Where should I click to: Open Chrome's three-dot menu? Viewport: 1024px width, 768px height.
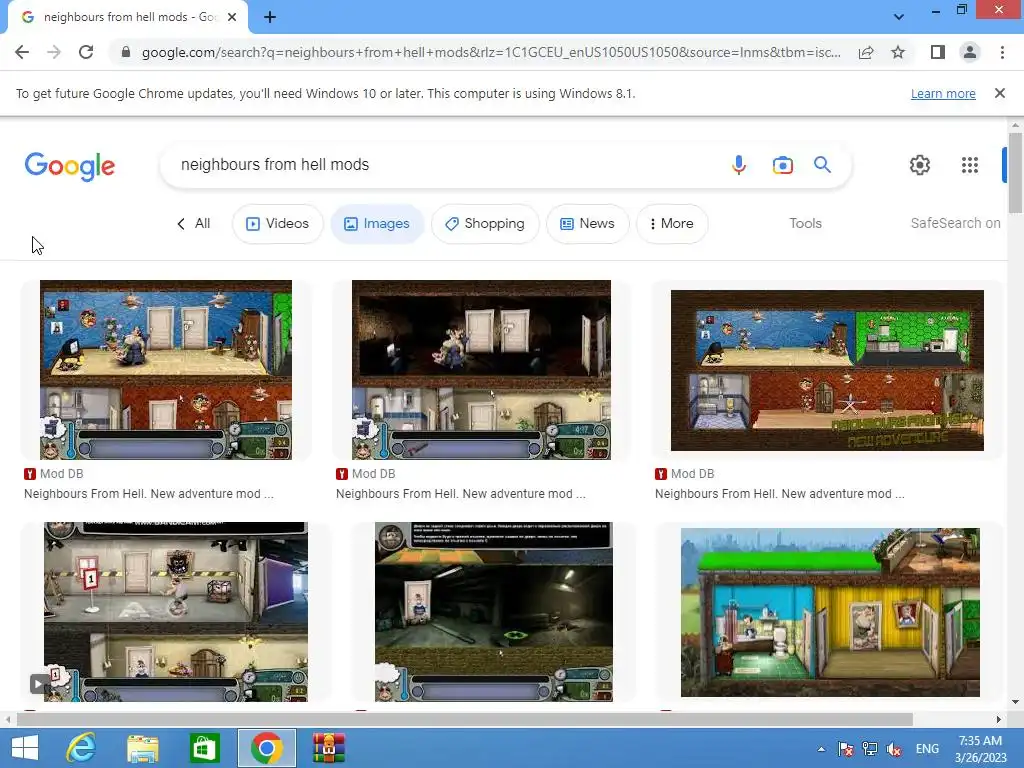coord(1002,52)
